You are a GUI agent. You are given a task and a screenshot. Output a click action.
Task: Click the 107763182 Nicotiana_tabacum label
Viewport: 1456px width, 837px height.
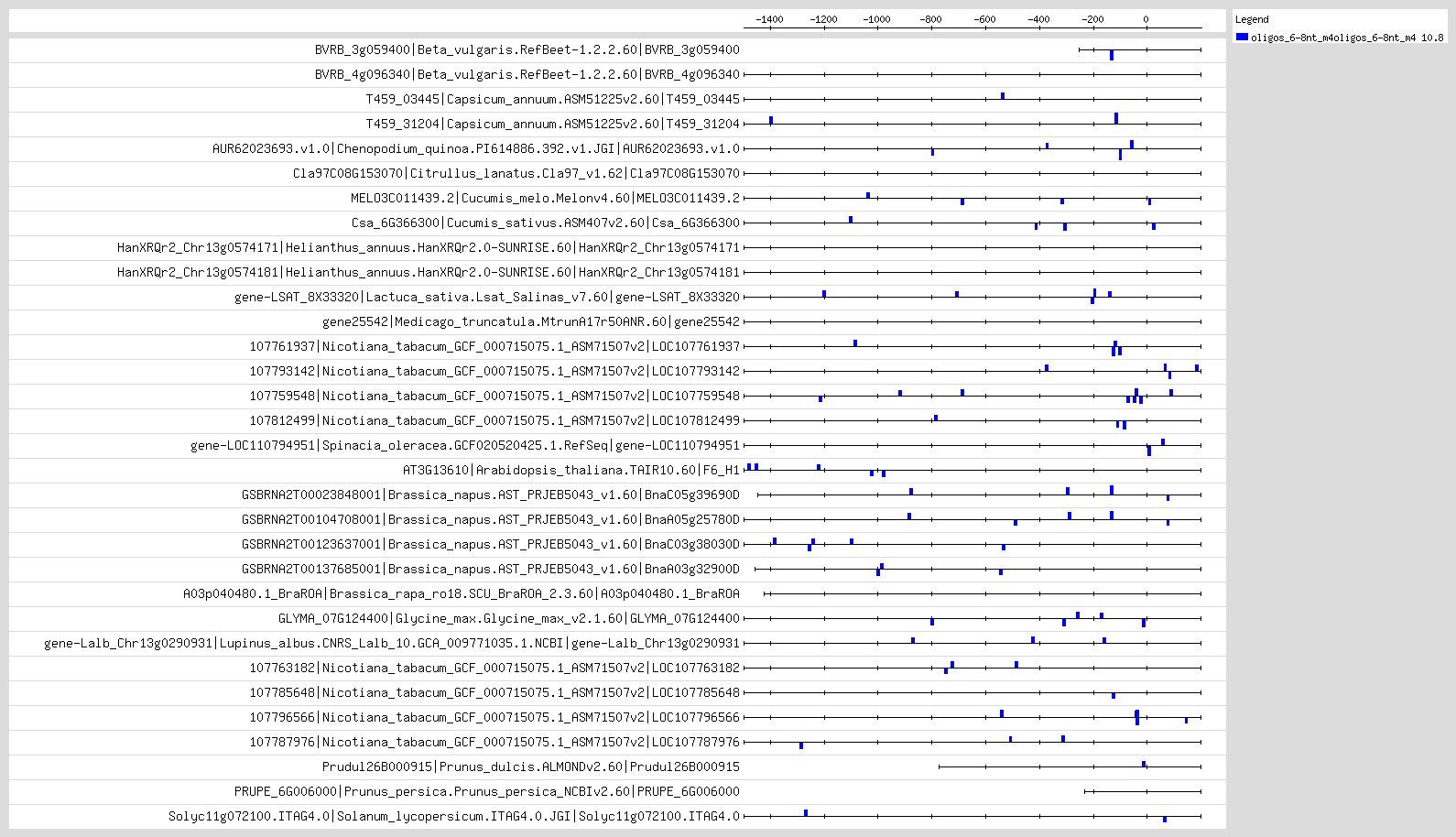pos(494,668)
